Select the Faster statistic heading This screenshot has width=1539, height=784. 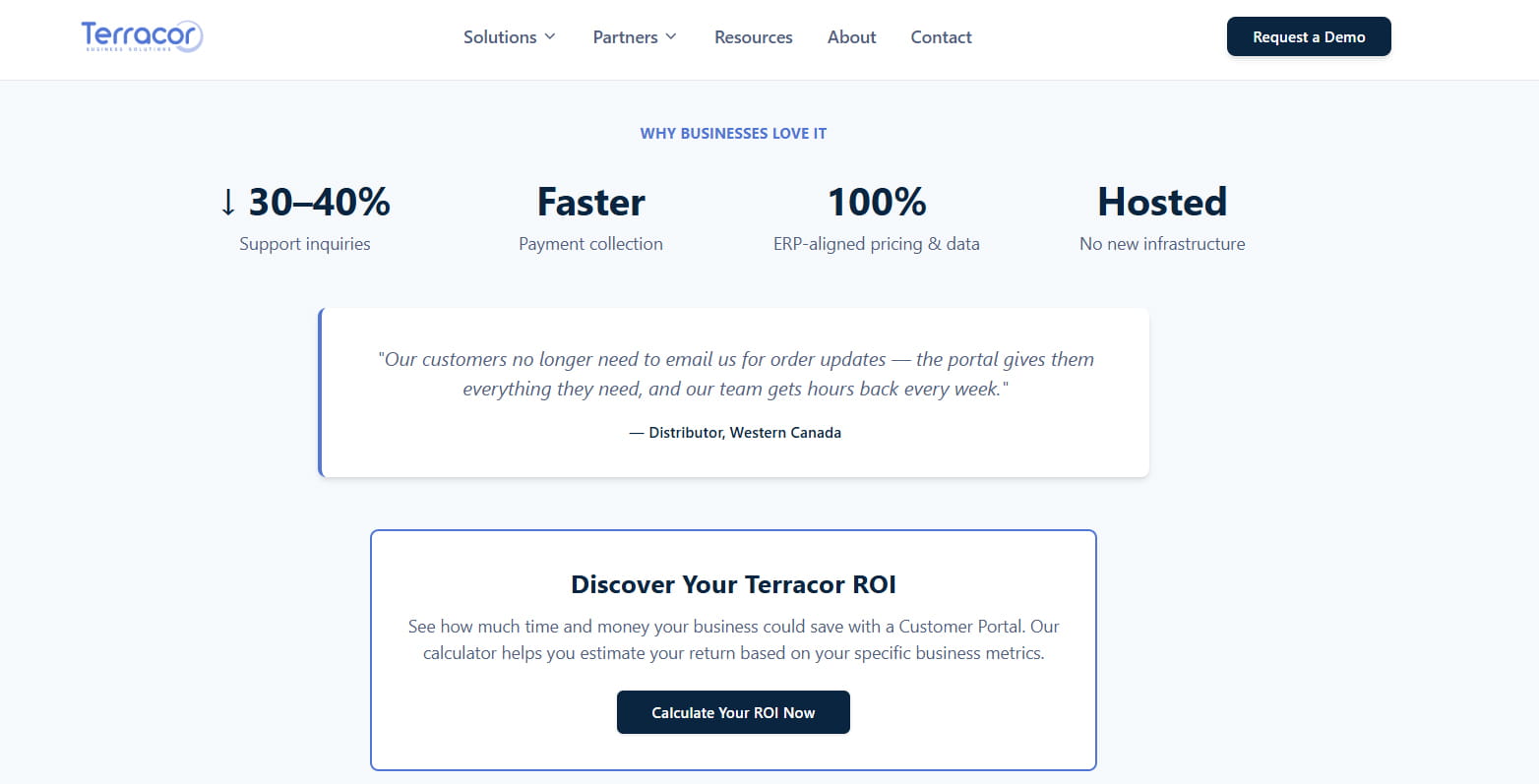coord(590,202)
